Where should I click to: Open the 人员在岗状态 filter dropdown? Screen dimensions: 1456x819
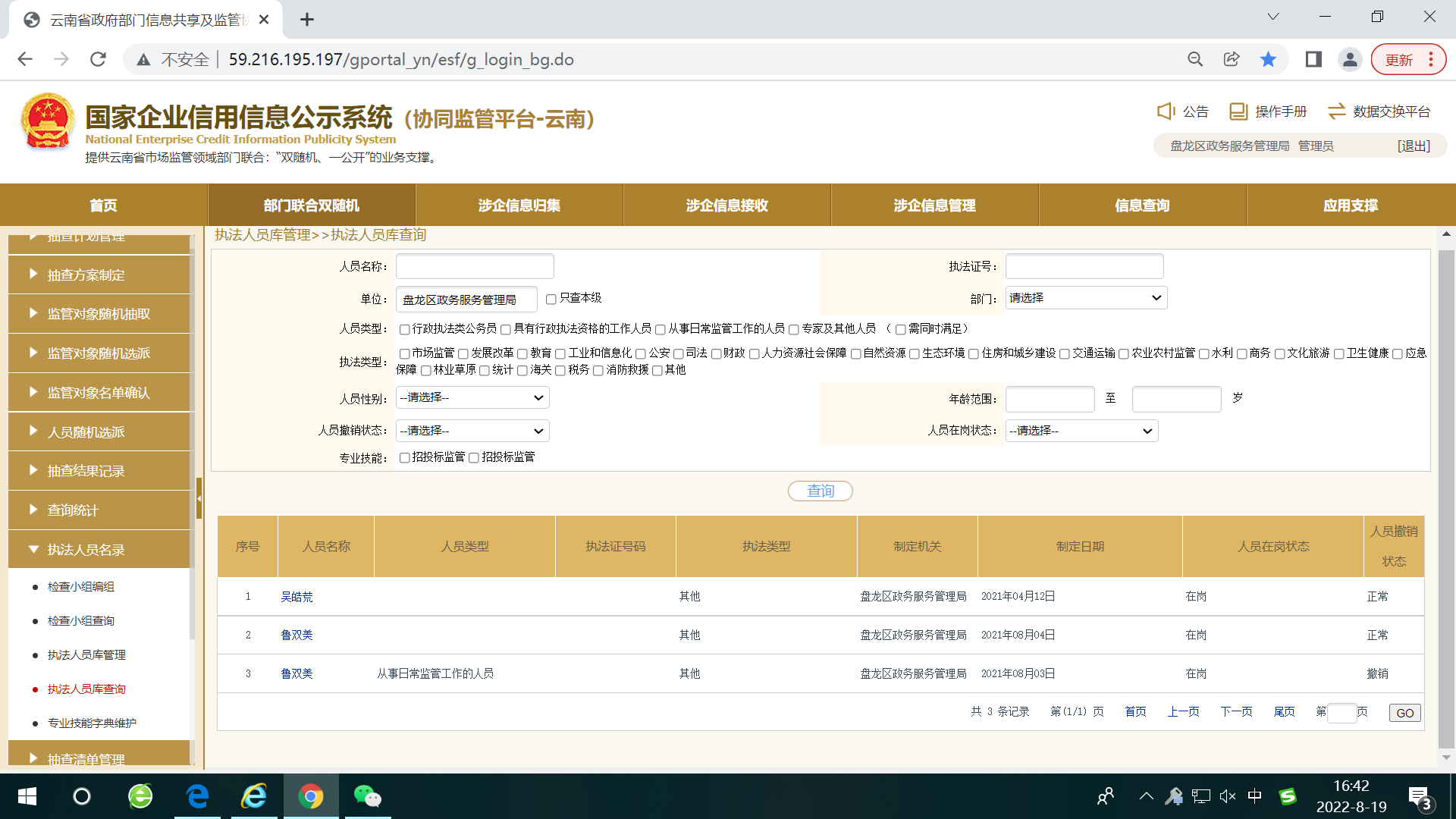1081,431
